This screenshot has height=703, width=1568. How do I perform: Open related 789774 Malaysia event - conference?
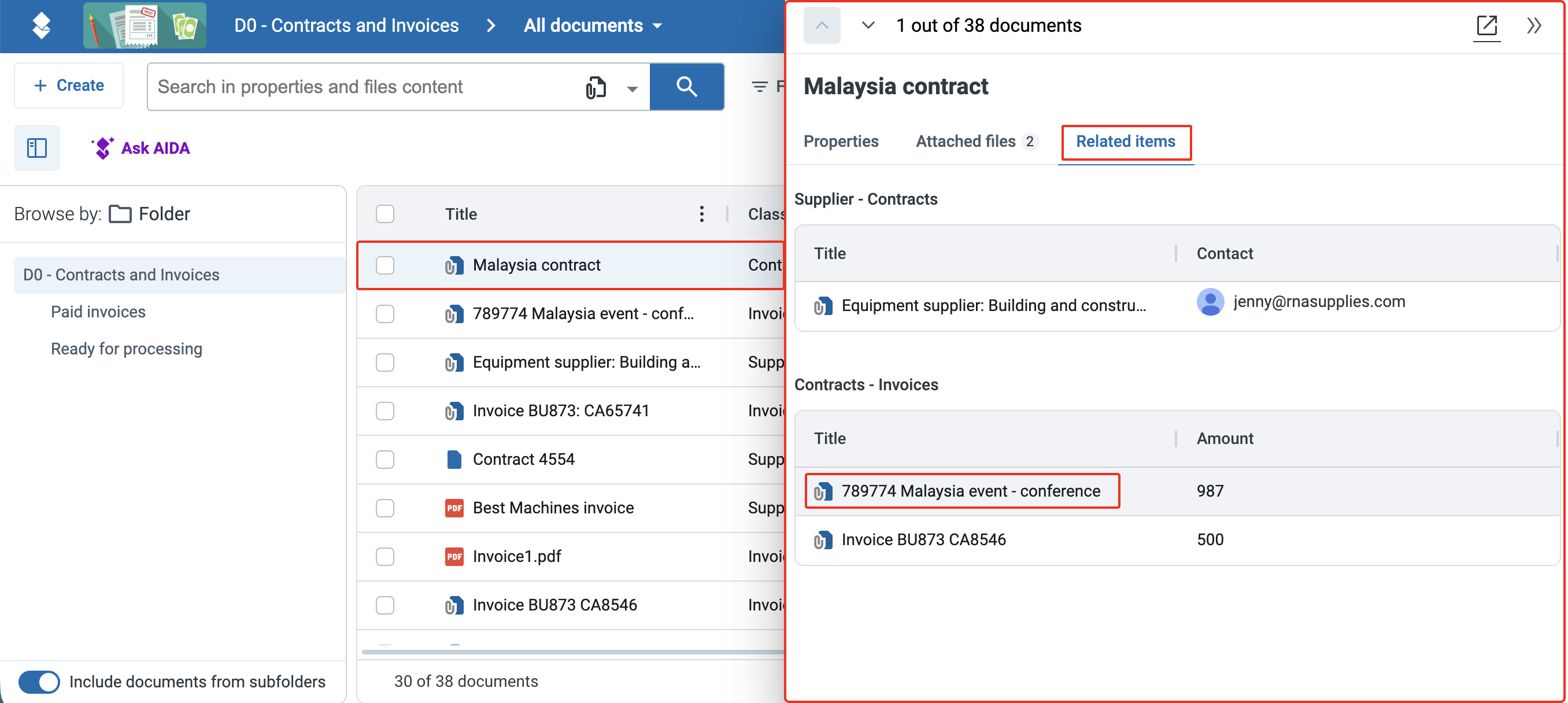click(970, 491)
